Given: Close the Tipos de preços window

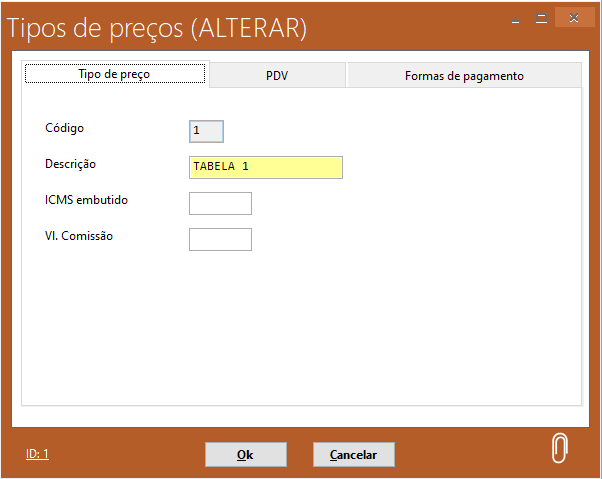Looking at the screenshot, I should click(x=574, y=18).
